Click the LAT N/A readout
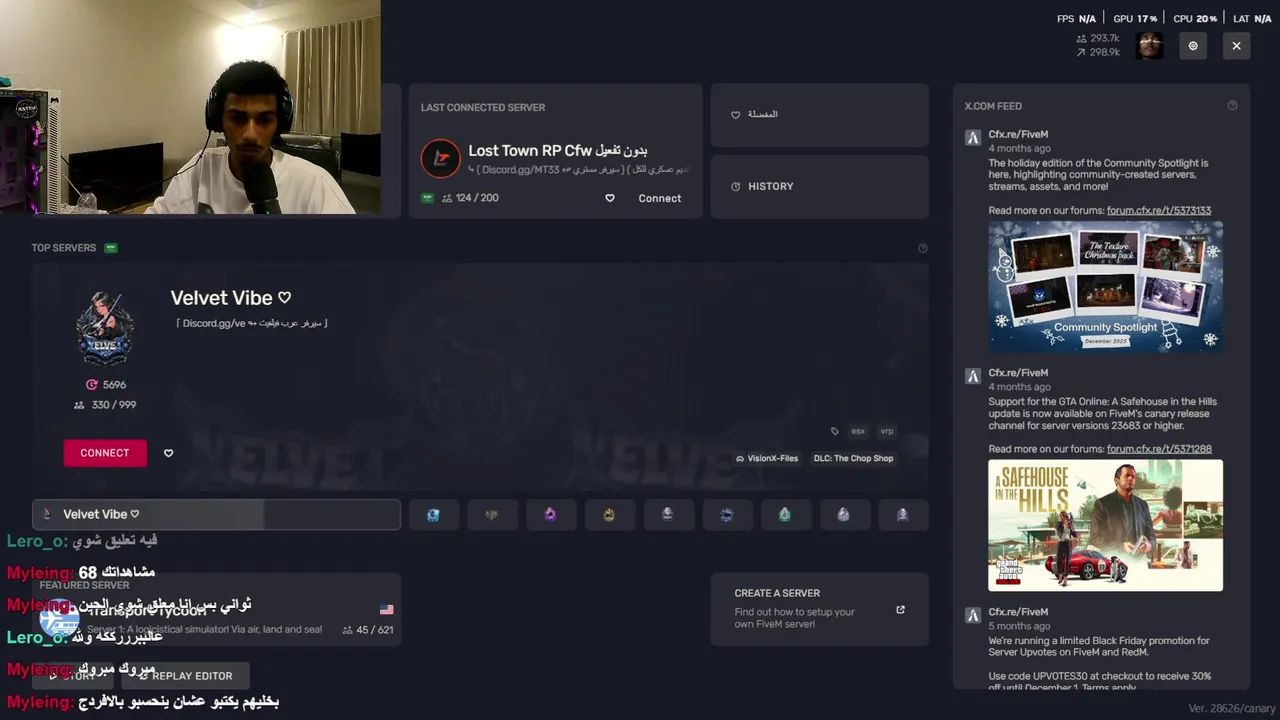Screen dimensions: 1280x720 point(1251,19)
